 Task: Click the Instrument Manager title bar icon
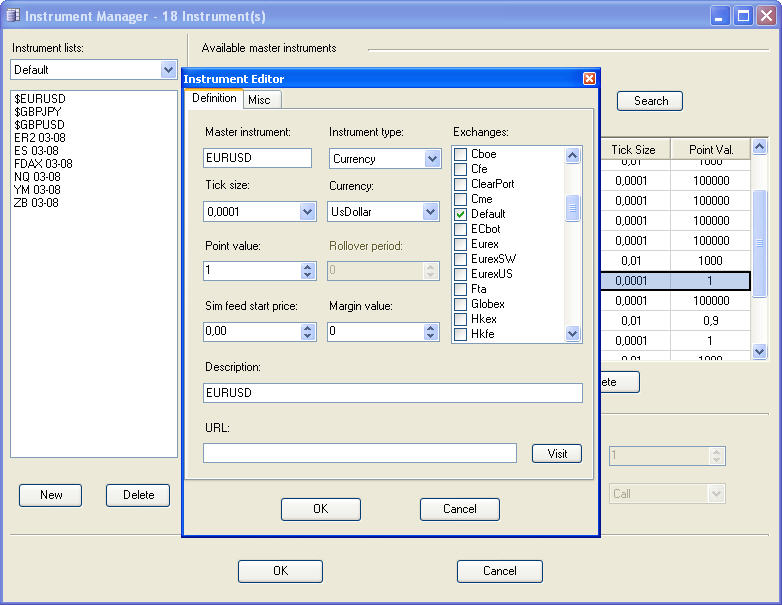tap(13, 16)
